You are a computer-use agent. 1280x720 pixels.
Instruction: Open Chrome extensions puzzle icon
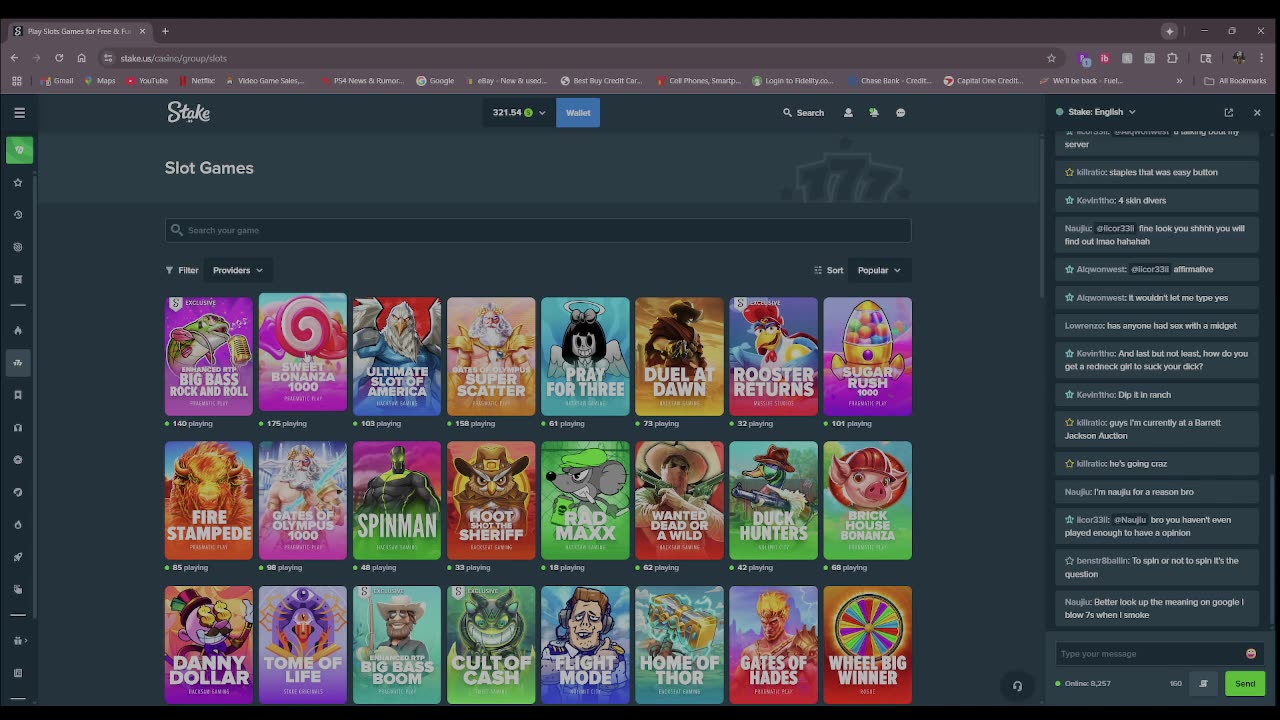coord(1172,58)
